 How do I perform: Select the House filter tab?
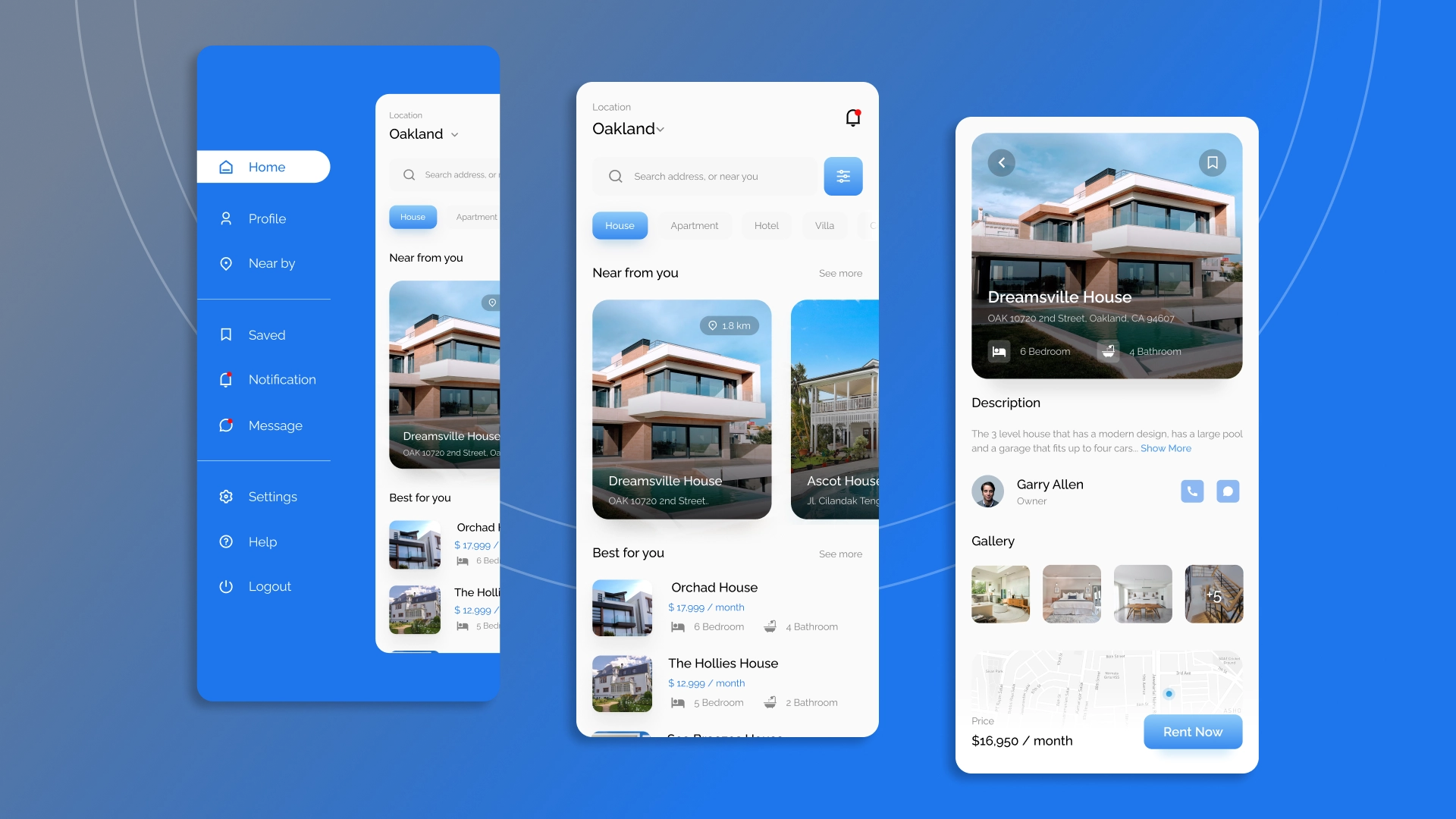[619, 225]
